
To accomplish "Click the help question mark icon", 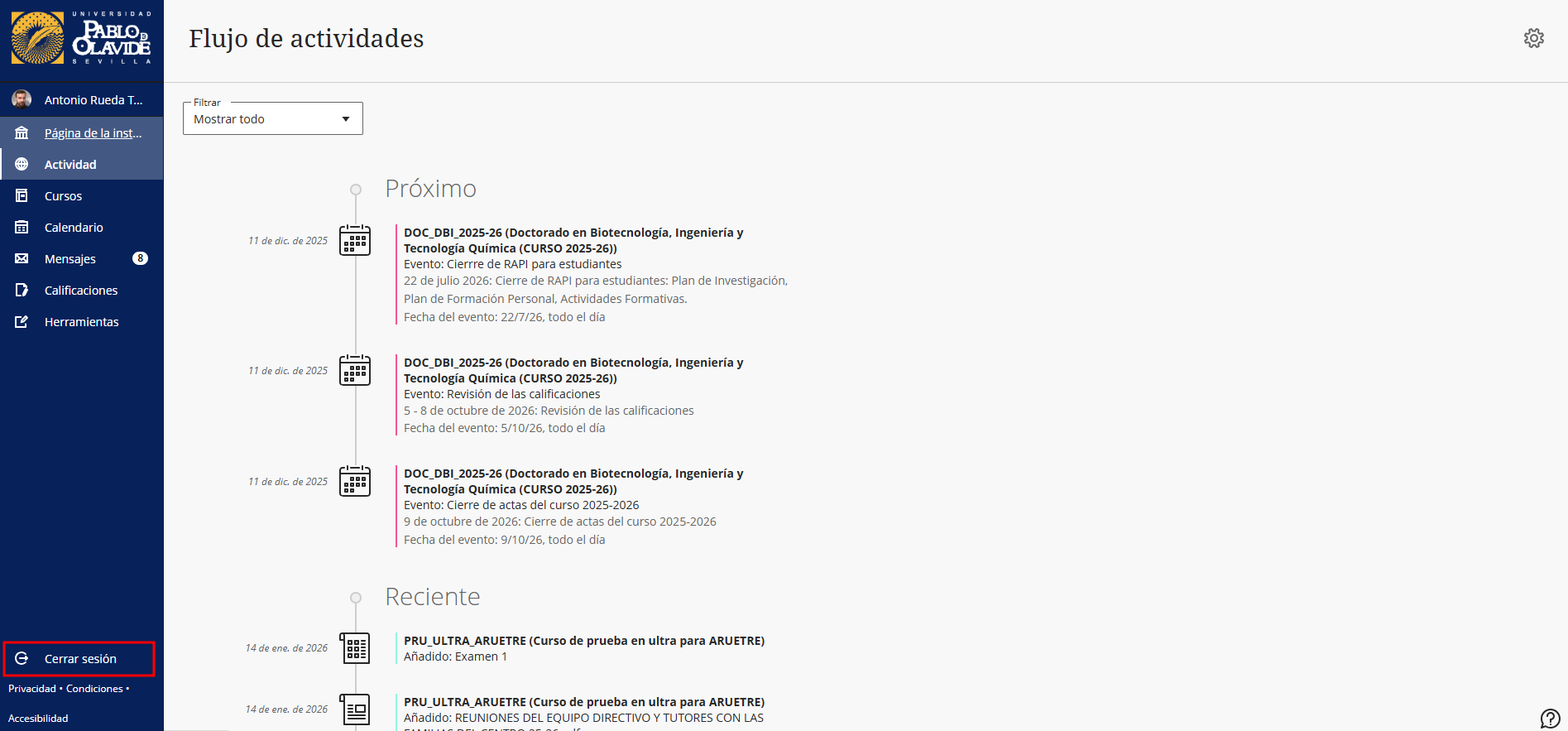I will coord(1549,718).
